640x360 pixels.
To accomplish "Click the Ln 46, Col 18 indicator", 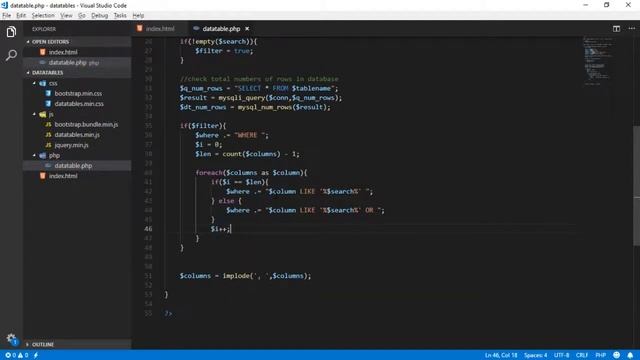I will pos(501,355).
